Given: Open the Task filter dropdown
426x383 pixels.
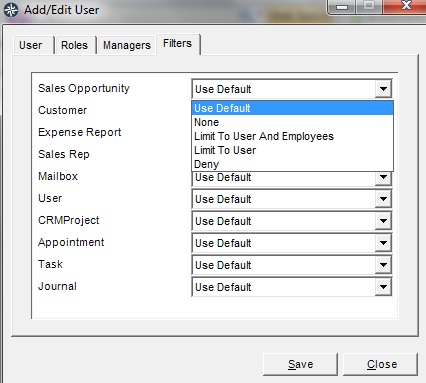Looking at the screenshot, I should [383, 265].
